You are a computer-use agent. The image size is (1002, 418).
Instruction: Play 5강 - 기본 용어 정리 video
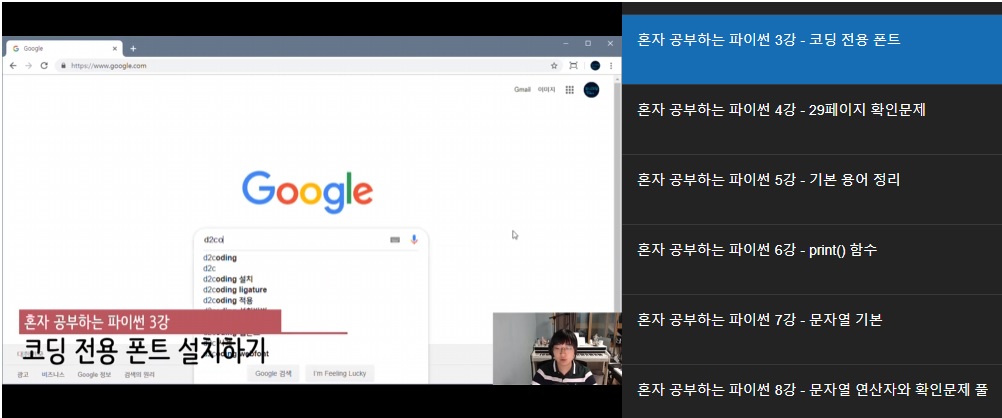click(812, 189)
